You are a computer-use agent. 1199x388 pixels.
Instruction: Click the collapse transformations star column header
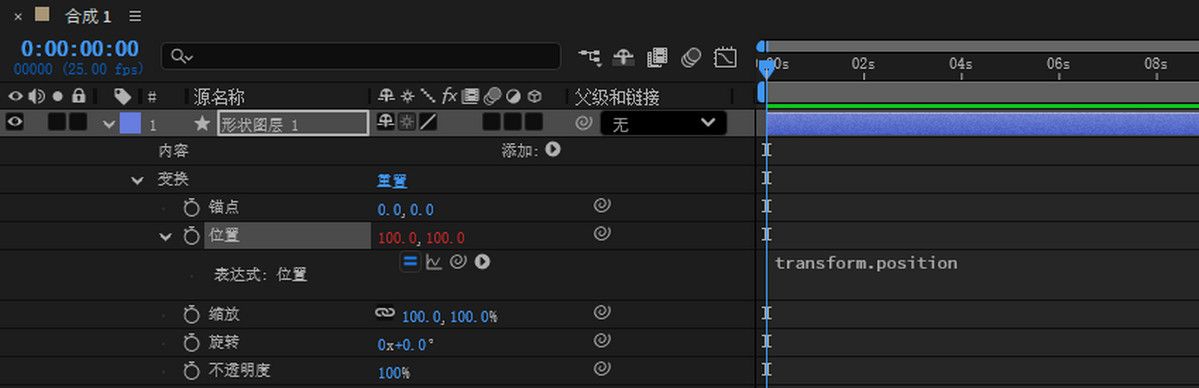point(408,96)
